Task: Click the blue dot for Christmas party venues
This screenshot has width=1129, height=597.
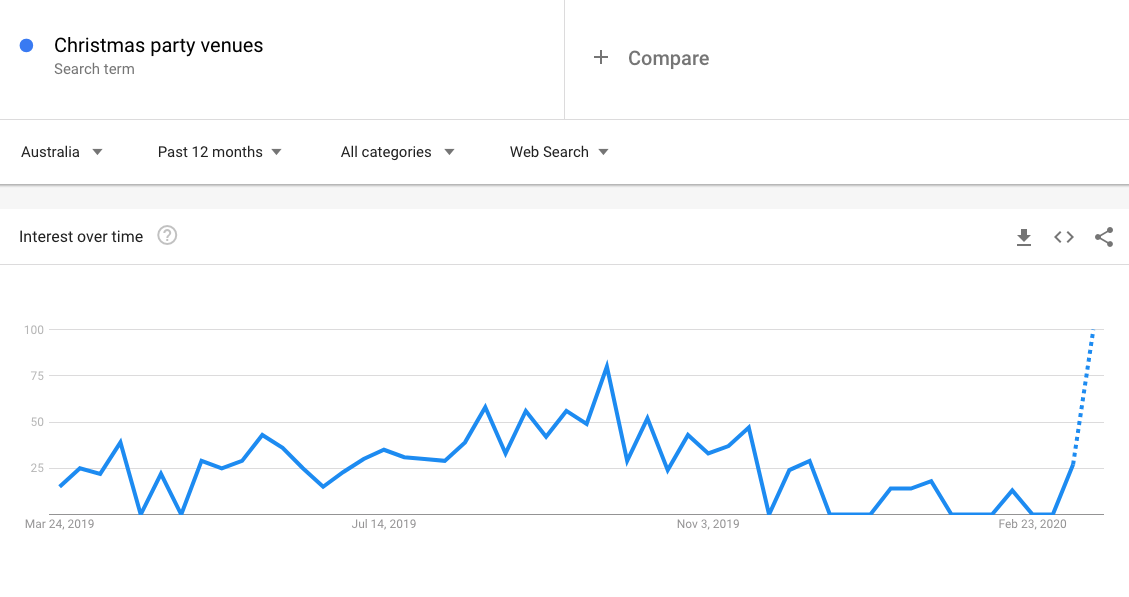Action: click(x=27, y=45)
